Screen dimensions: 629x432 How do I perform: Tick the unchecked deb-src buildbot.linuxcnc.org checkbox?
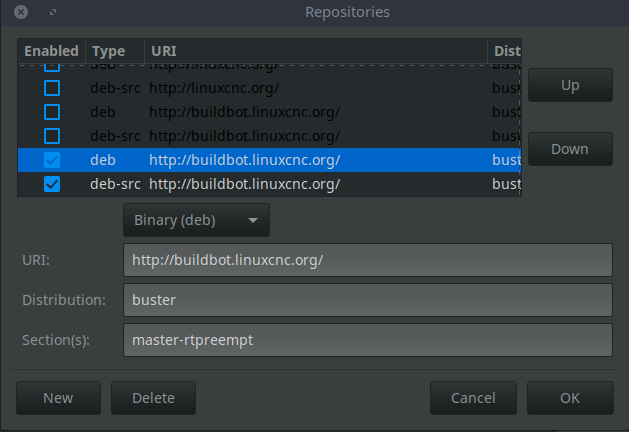tap(52, 136)
